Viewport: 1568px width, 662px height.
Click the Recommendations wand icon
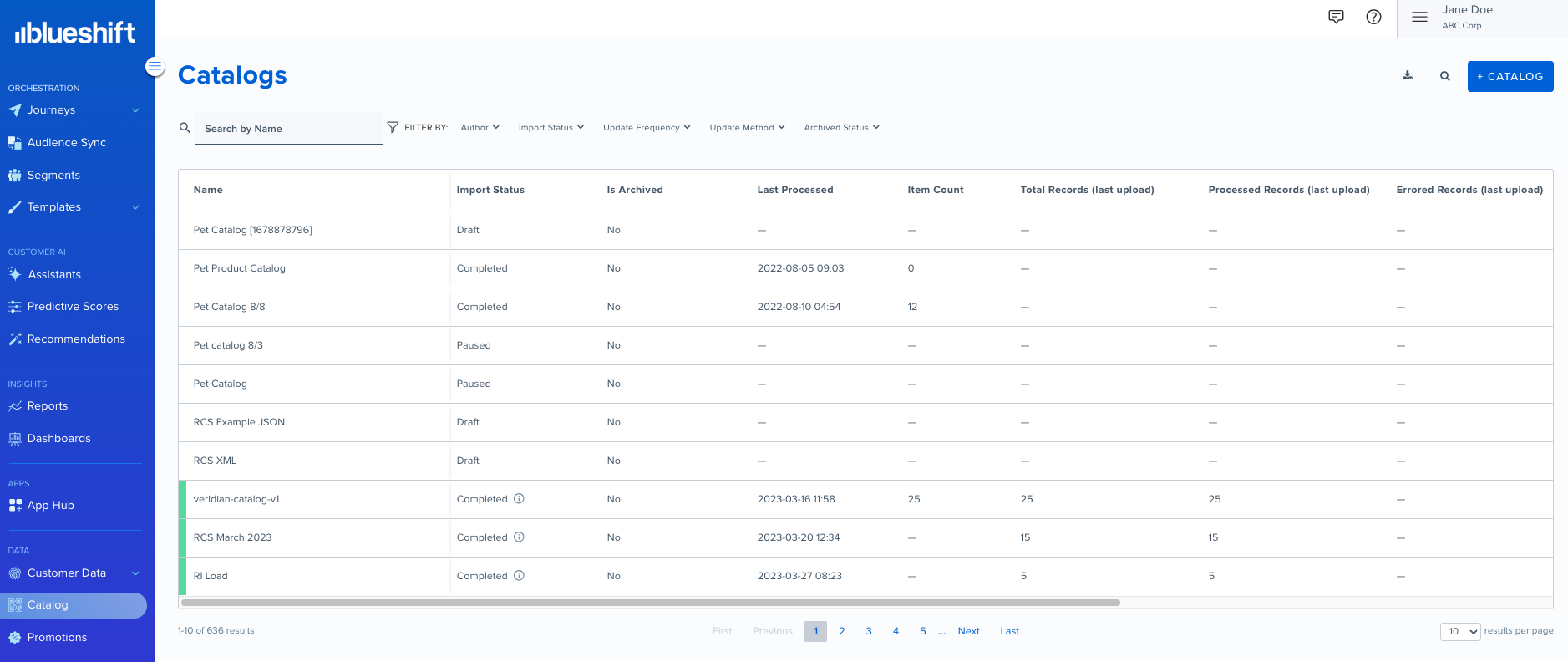pos(15,339)
